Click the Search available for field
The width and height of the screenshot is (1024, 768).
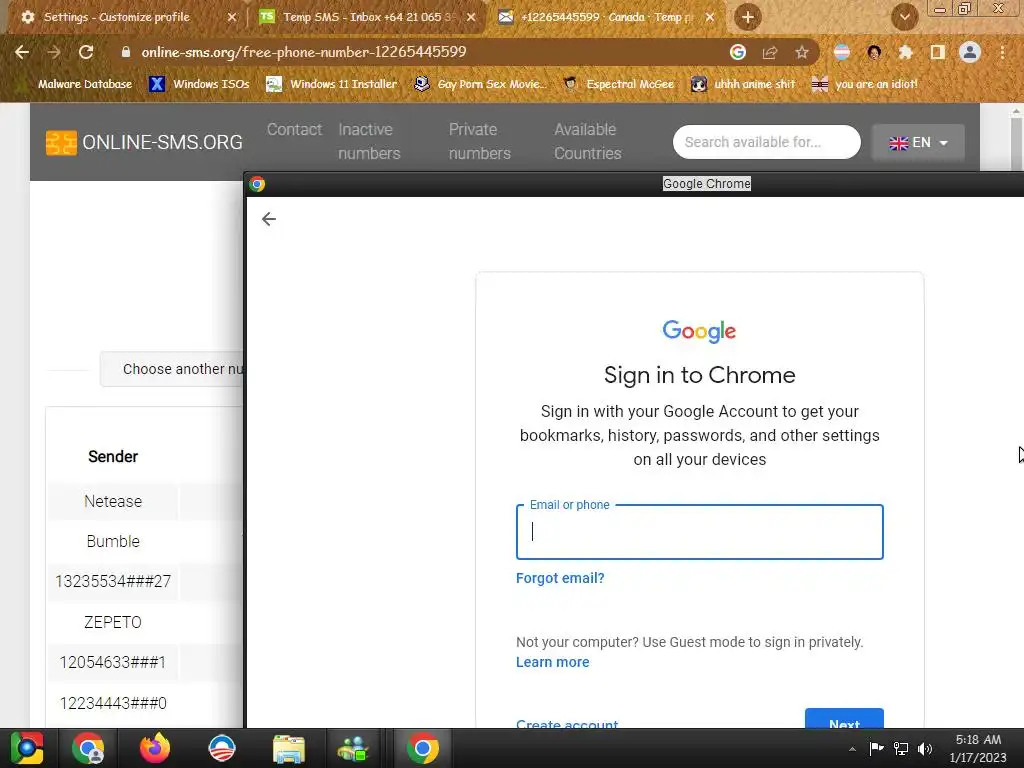pos(767,142)
